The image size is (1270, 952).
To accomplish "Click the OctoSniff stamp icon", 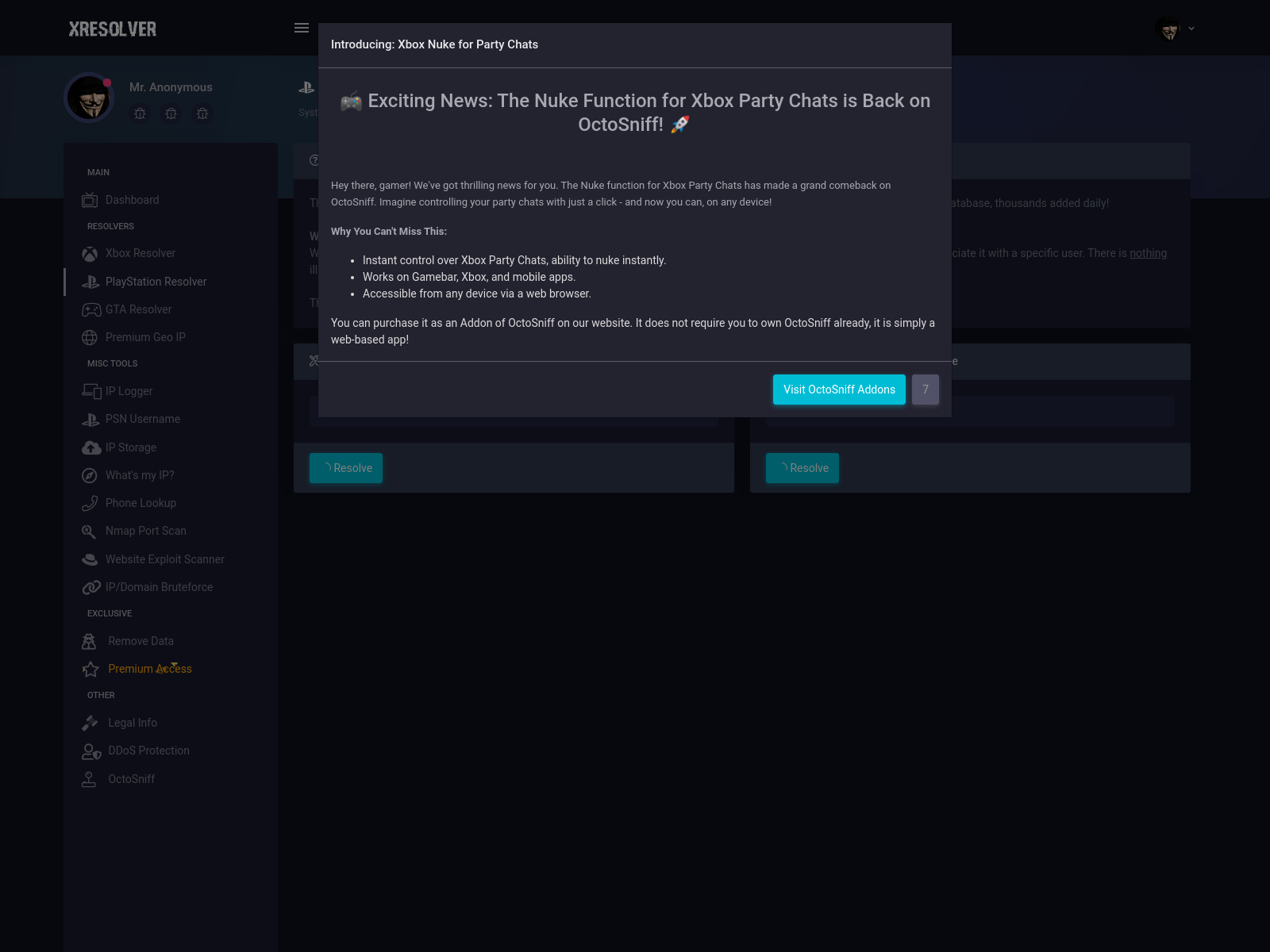I will click(x=89, y=779).
